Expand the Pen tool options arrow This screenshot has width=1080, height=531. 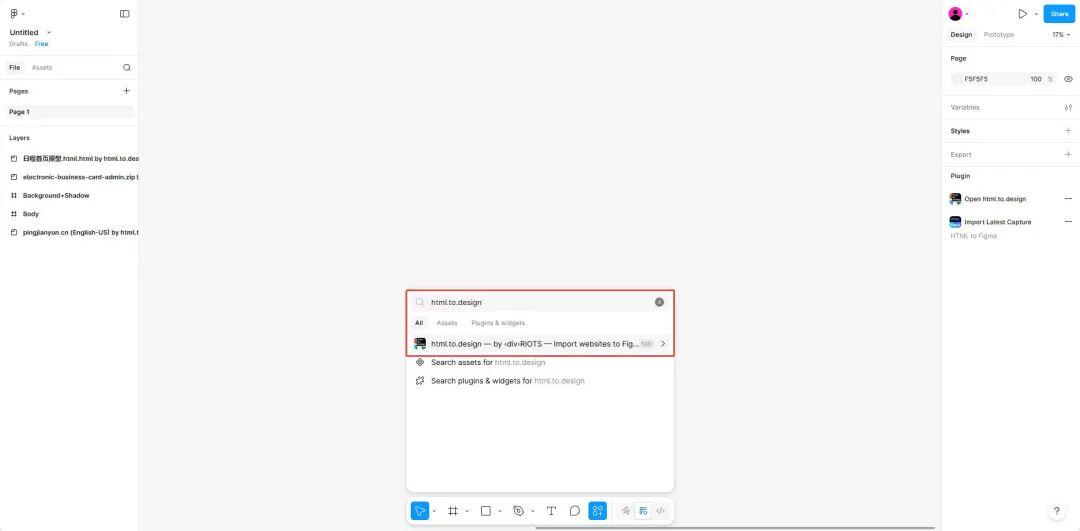(x=532, y=511)
